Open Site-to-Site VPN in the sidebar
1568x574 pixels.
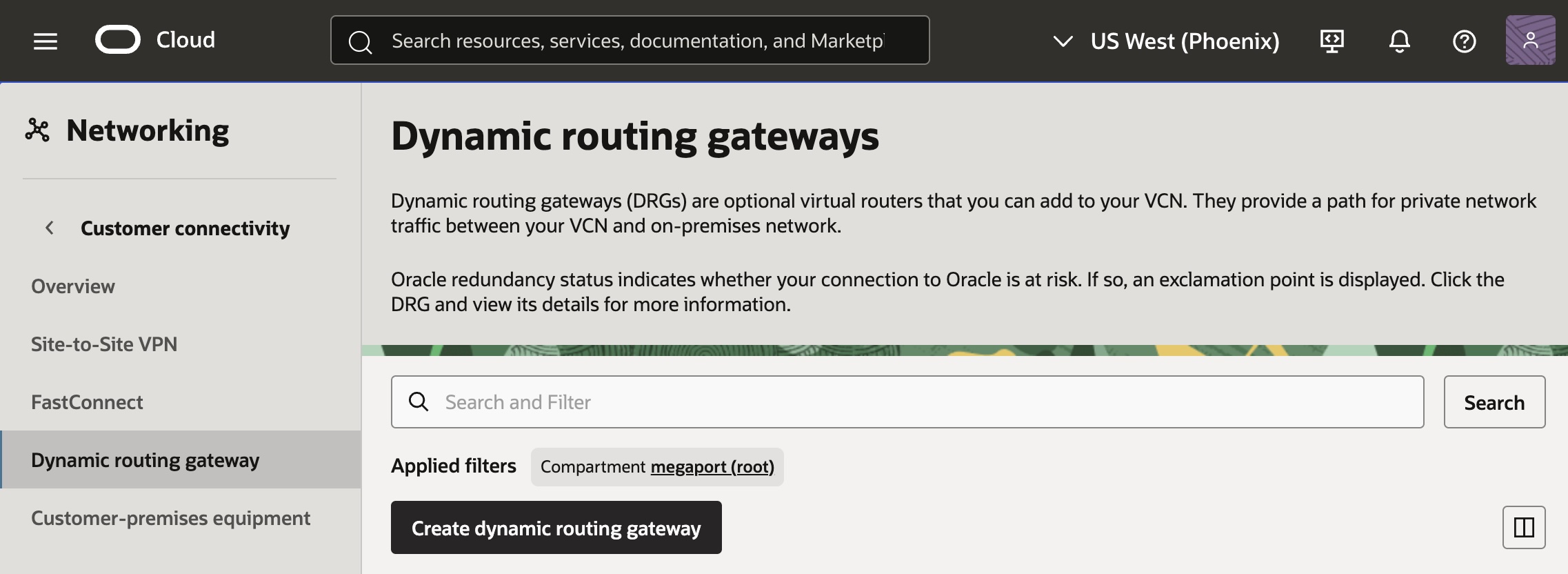pyautogui.click(x=104, y=344)
